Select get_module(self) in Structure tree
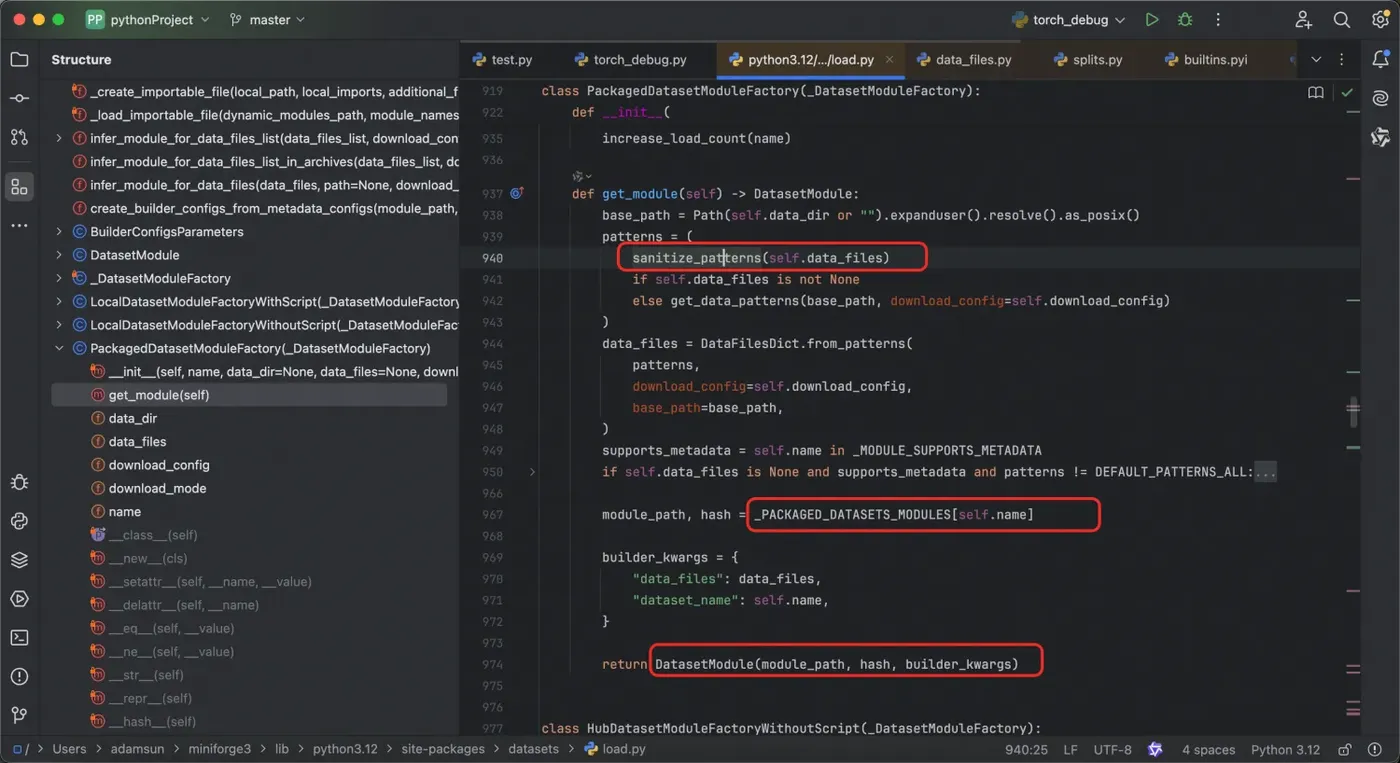The image size is (1400, 763). pyautogui.click(x=249, y=395)
